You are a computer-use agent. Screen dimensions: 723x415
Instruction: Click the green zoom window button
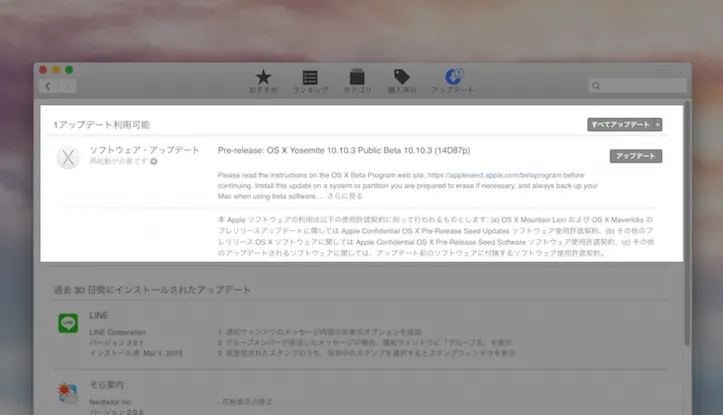tap(69, 70)
